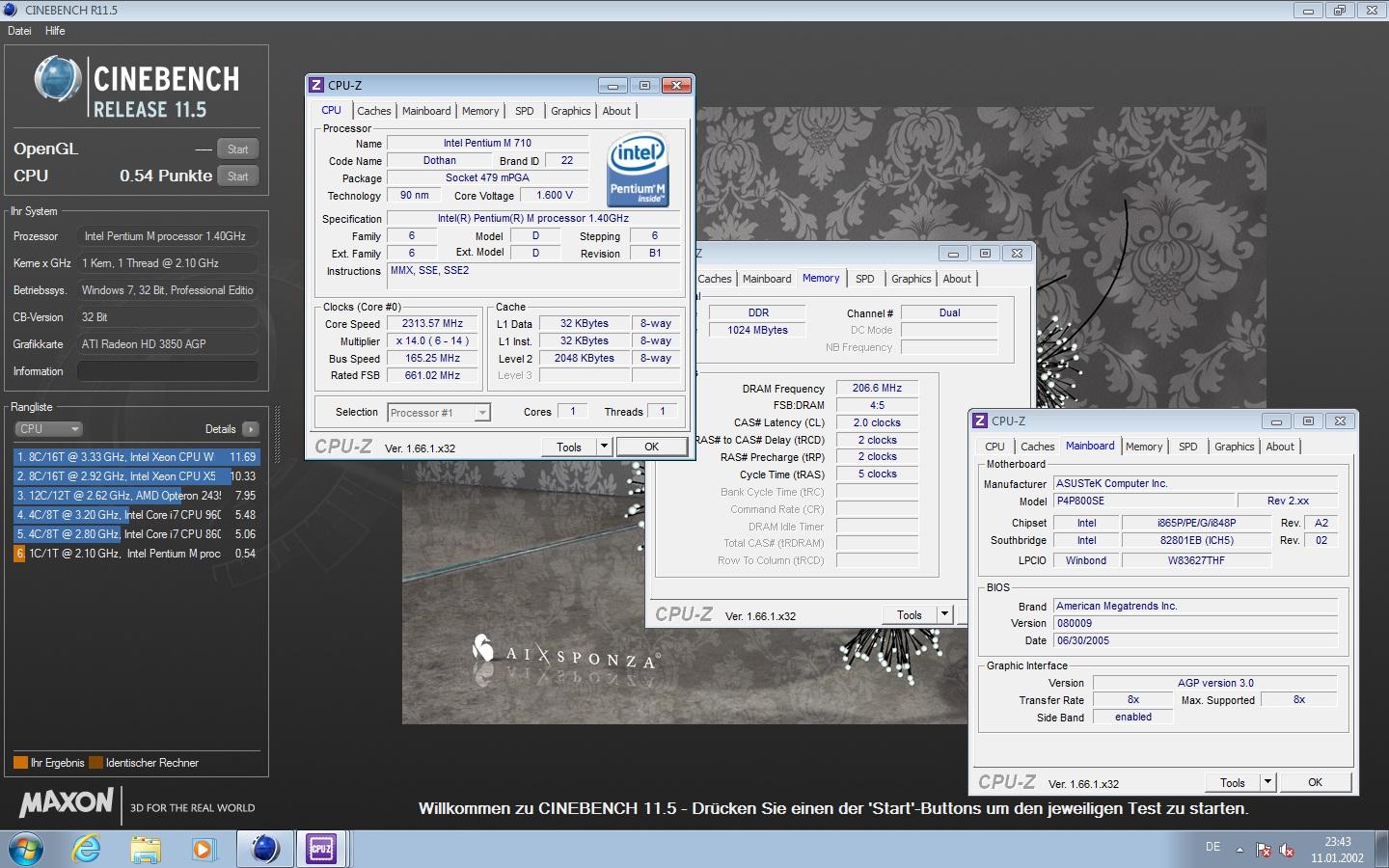Expand Tools dropdown arrow in Mainboard window

point(1267,782)
